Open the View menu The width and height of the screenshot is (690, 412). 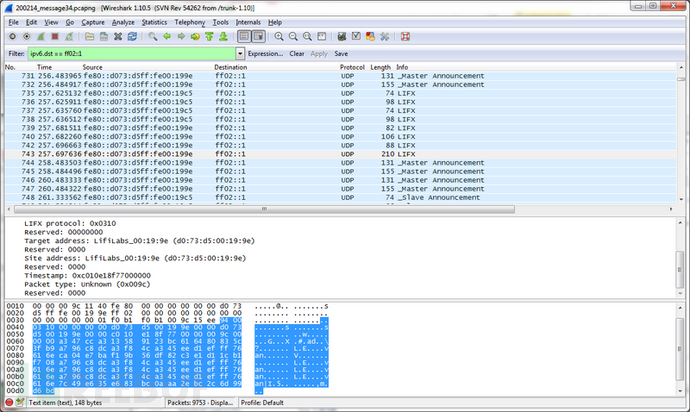point(51,22)
